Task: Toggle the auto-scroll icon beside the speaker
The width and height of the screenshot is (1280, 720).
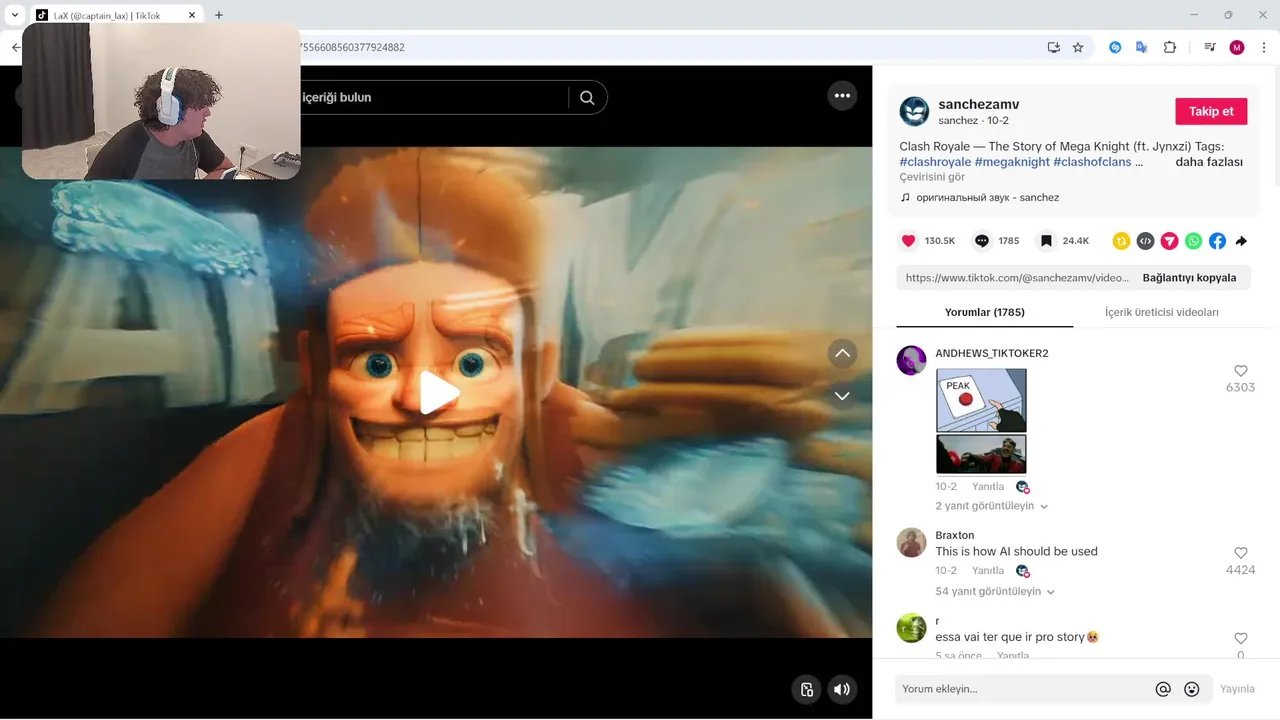Action: pos(807,689)
